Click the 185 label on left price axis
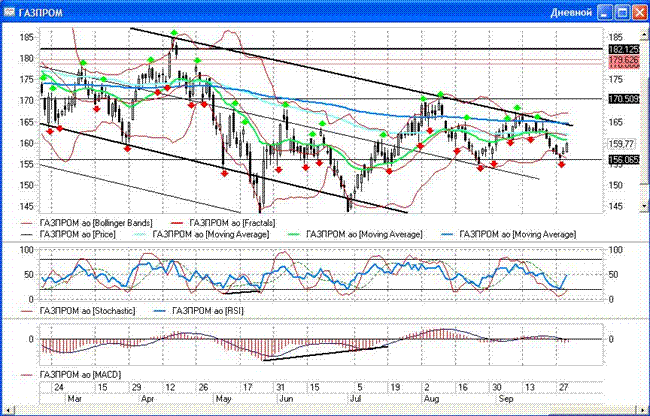This screenshot has width=650, height=416. pyautogui.click(x=26, y=37)
